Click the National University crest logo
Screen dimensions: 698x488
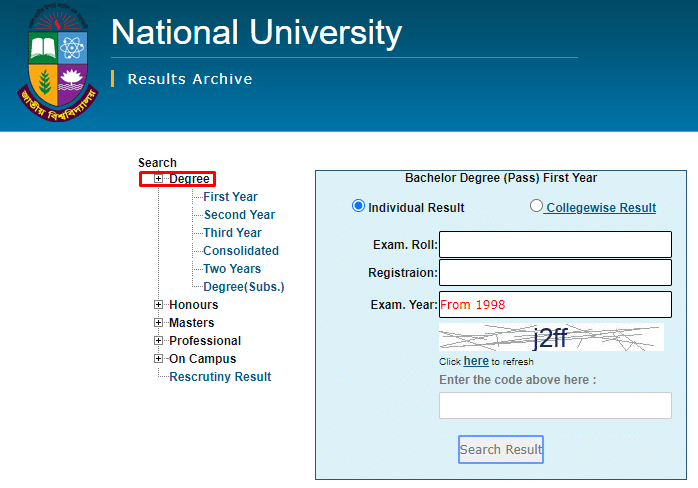pyautogui.click(x=57, y=62)
